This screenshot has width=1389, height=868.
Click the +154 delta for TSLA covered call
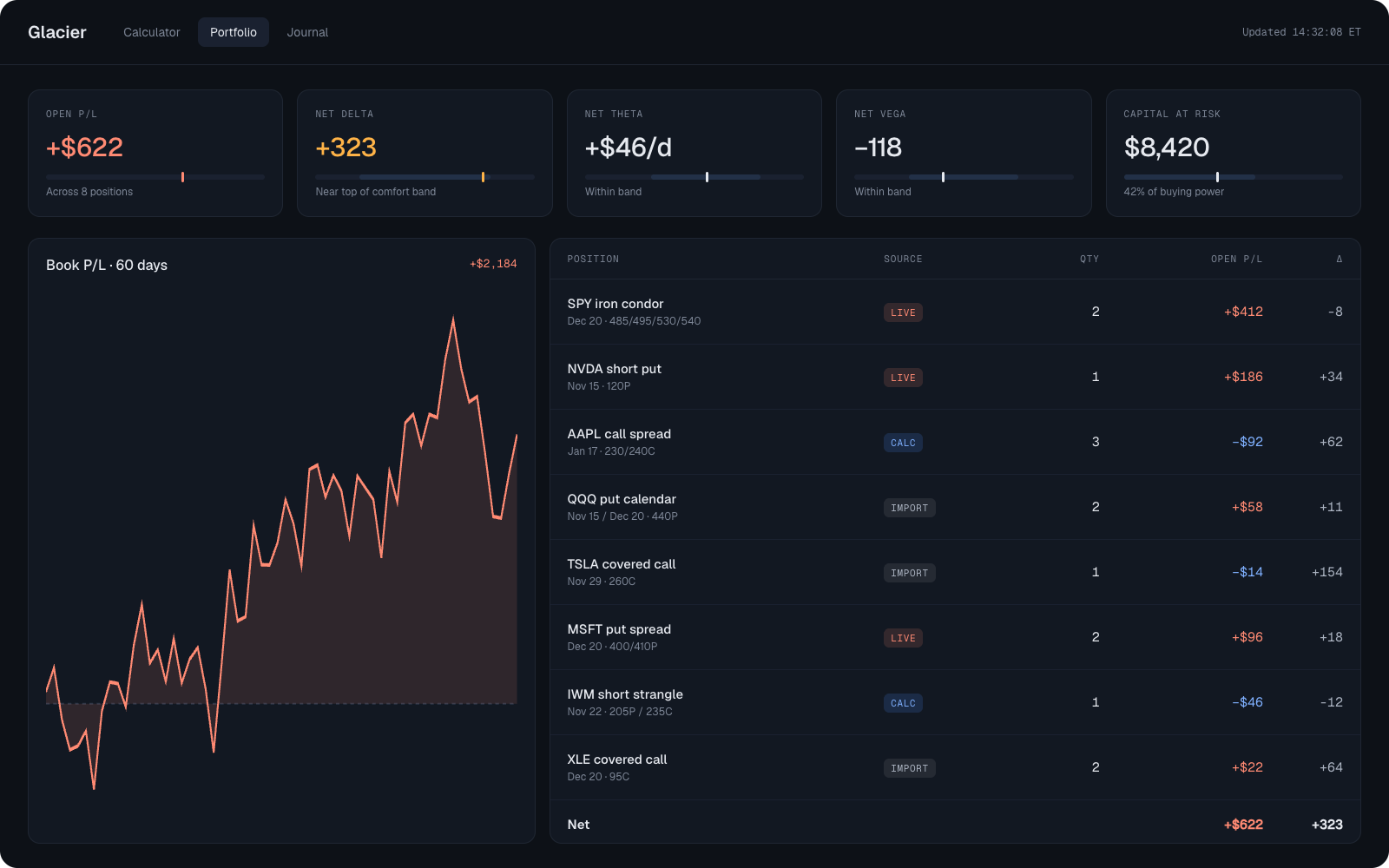(x=1327, y=572)
